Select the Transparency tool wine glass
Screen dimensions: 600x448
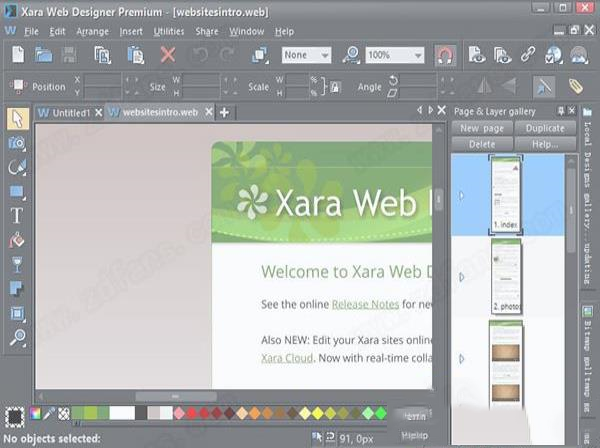(17, 265)
